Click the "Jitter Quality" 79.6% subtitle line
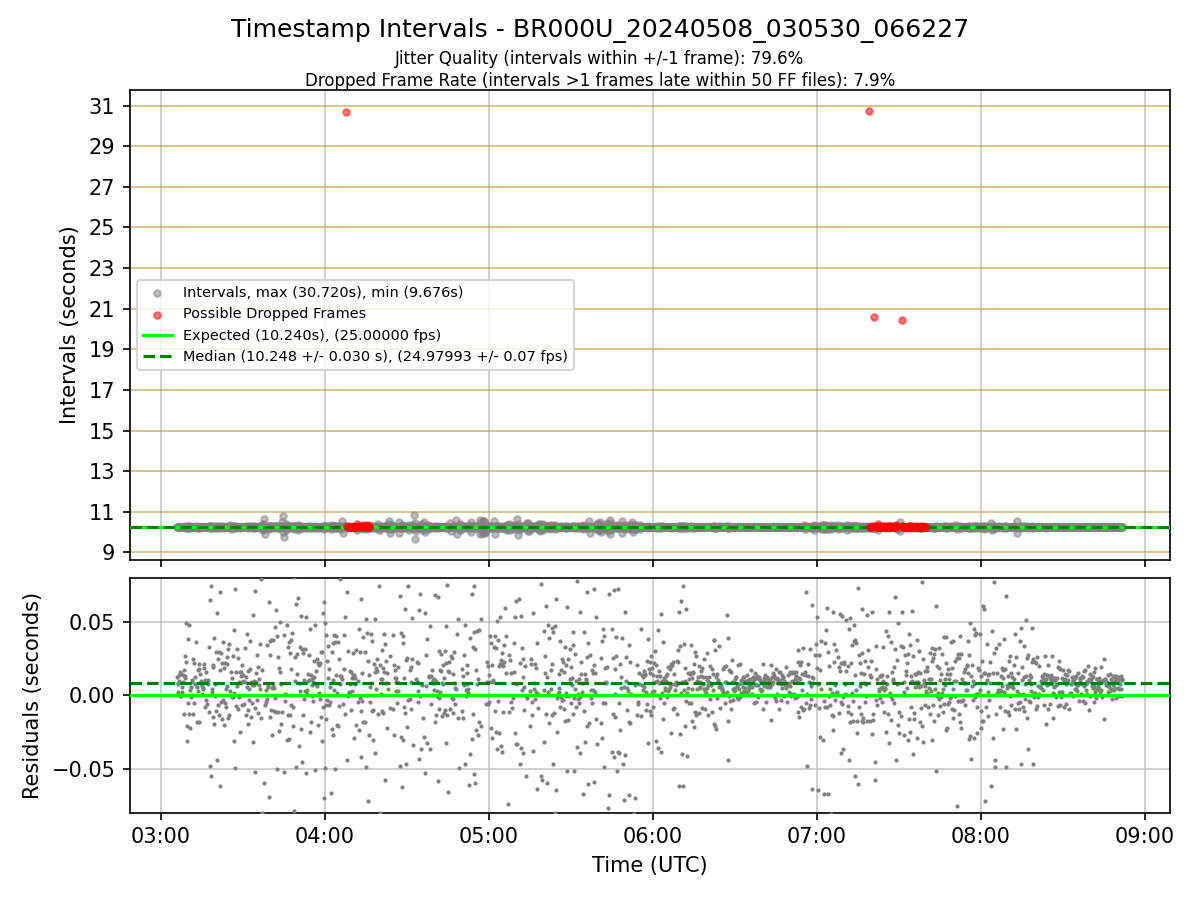The width and height of the screenshot is (1200, 900). point(599,59)
